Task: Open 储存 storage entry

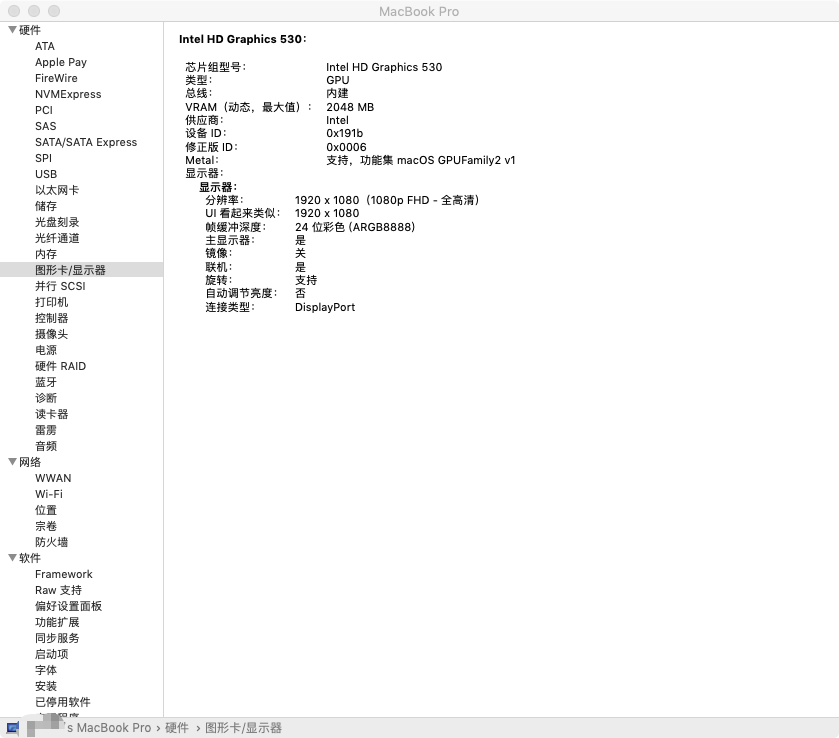Action: 46,206
